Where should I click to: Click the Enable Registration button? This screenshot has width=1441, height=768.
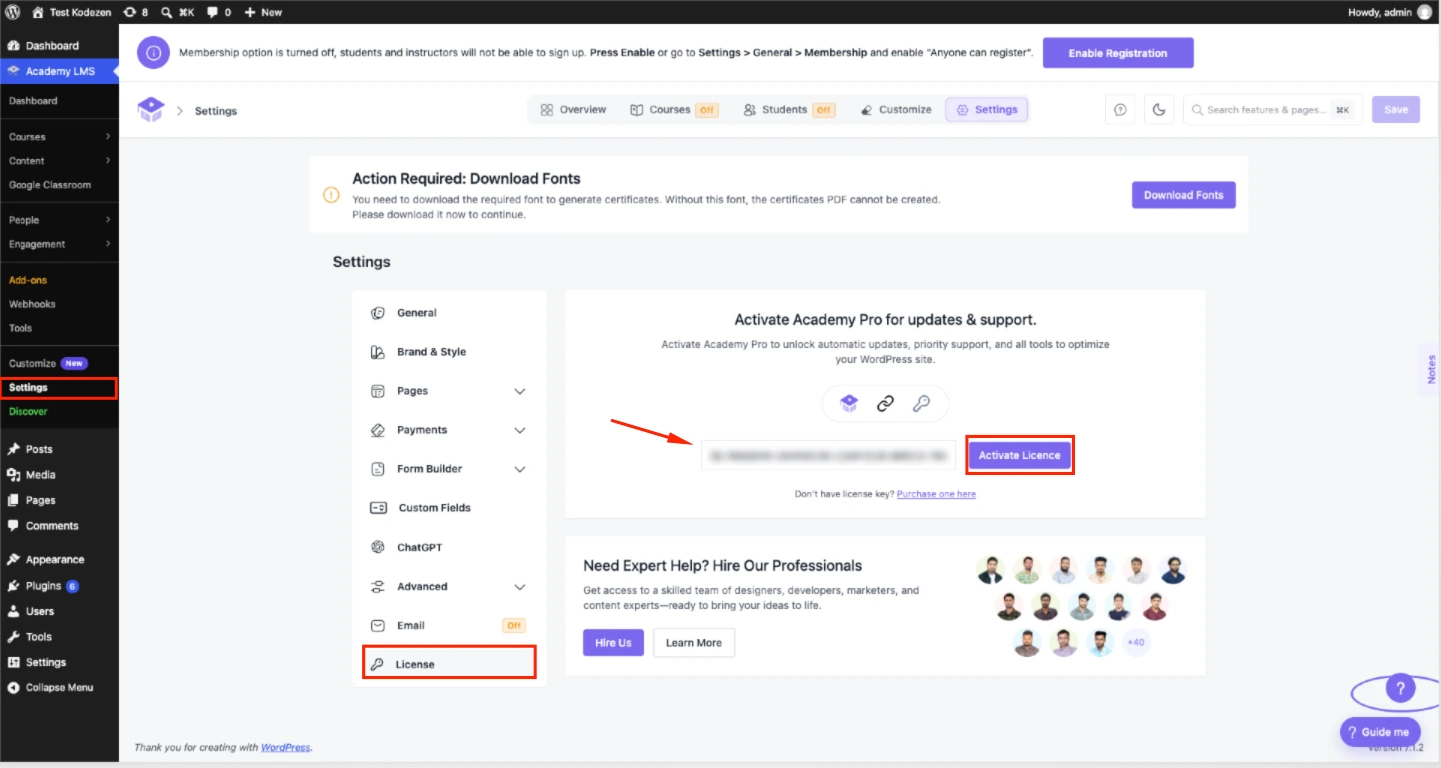[1118, 53]
